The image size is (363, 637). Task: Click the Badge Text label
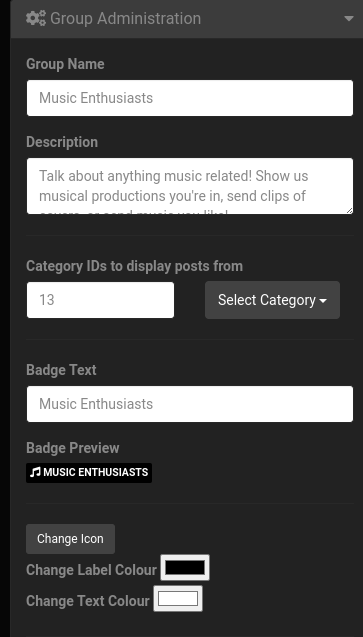[x=61, y=370]
